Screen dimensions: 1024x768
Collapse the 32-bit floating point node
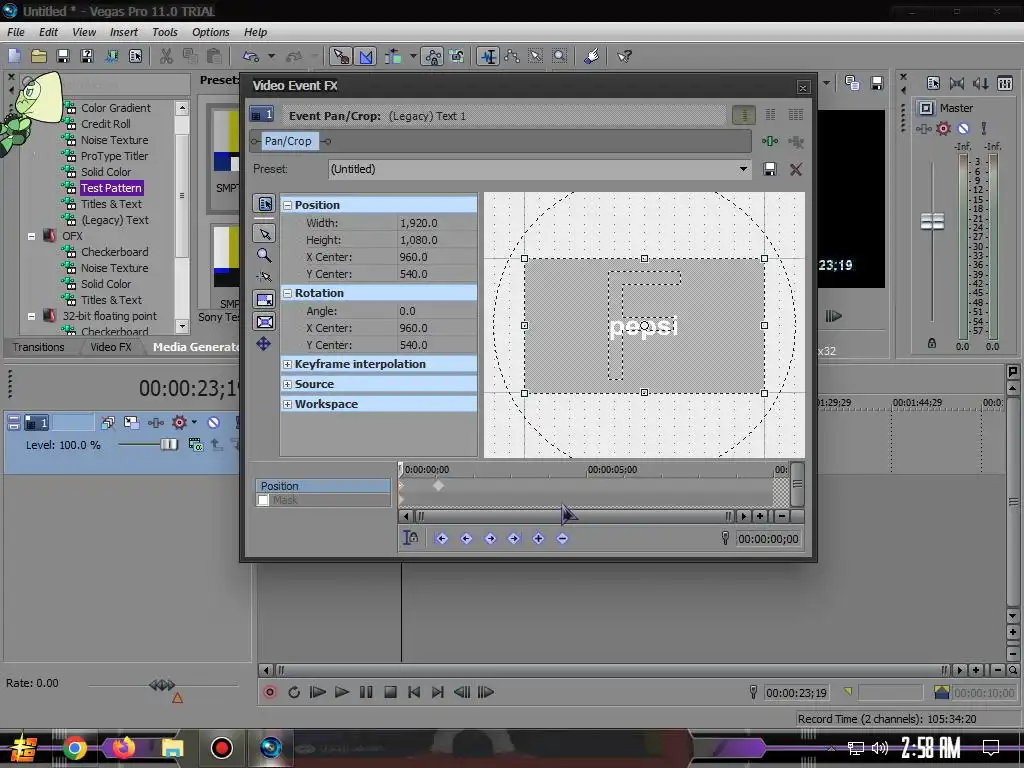(x=31, y=316)
